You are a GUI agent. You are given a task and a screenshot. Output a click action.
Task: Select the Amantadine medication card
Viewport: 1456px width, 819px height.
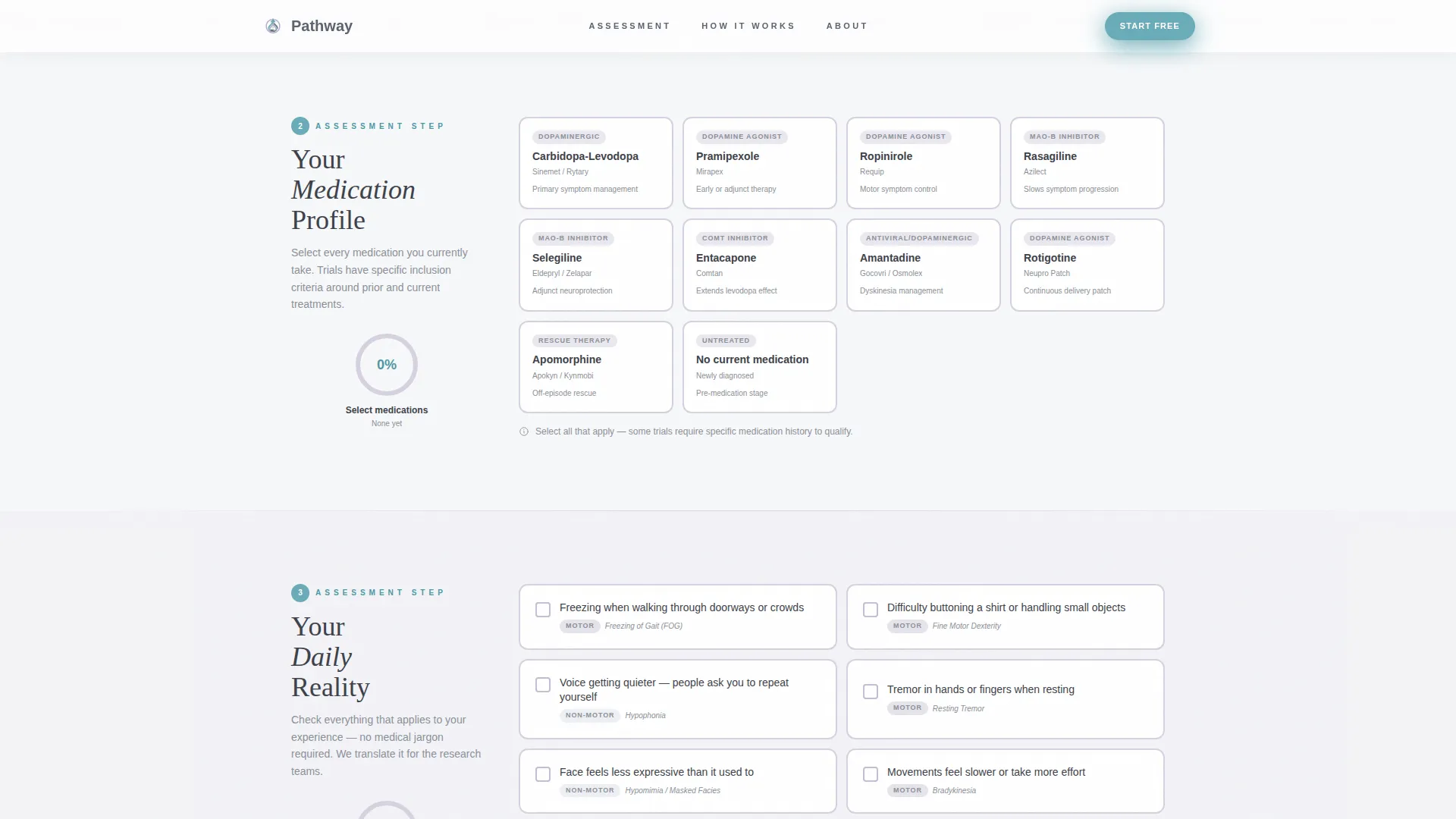pyautogui.click(x=924, y=265)
